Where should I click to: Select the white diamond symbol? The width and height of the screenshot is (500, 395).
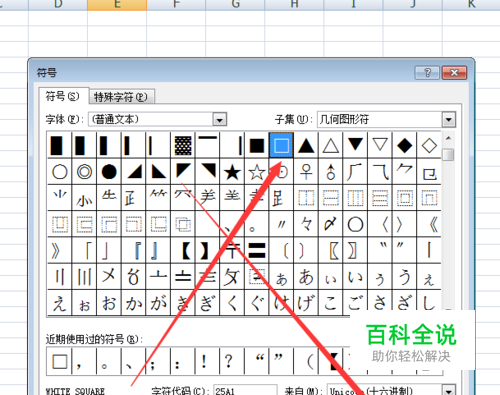click(x=429, y=146)
